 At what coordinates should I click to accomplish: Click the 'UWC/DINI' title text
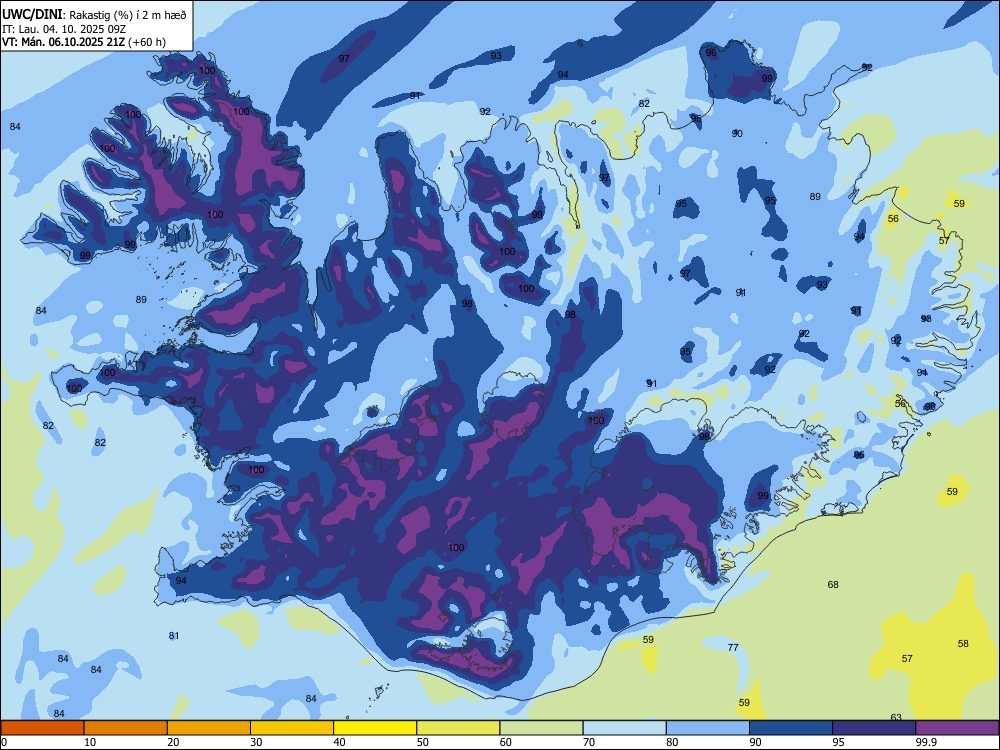(x=32, y=15)
